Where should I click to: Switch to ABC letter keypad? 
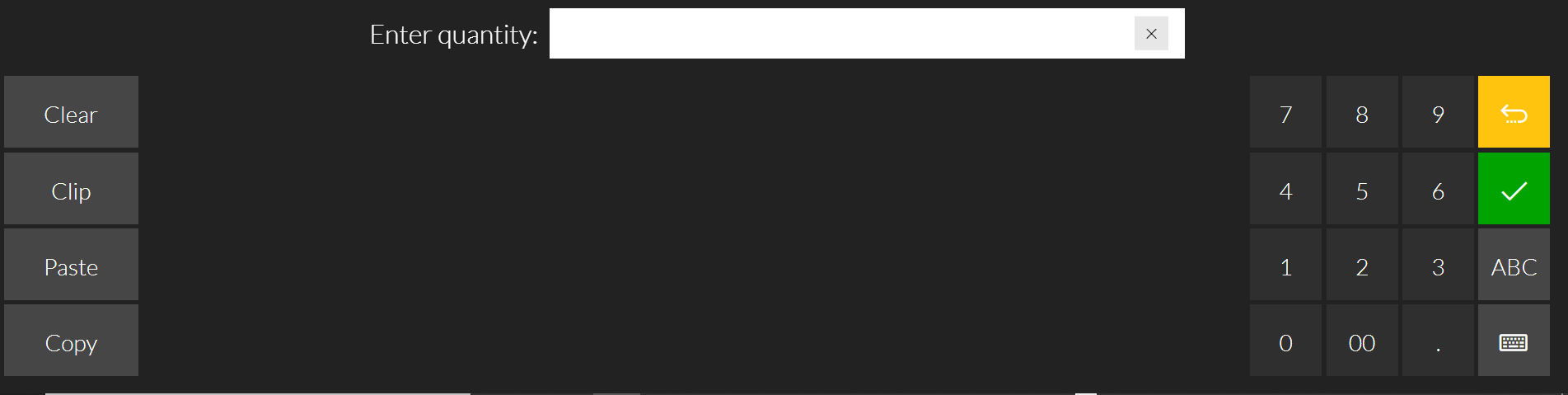coord(1514,265)
